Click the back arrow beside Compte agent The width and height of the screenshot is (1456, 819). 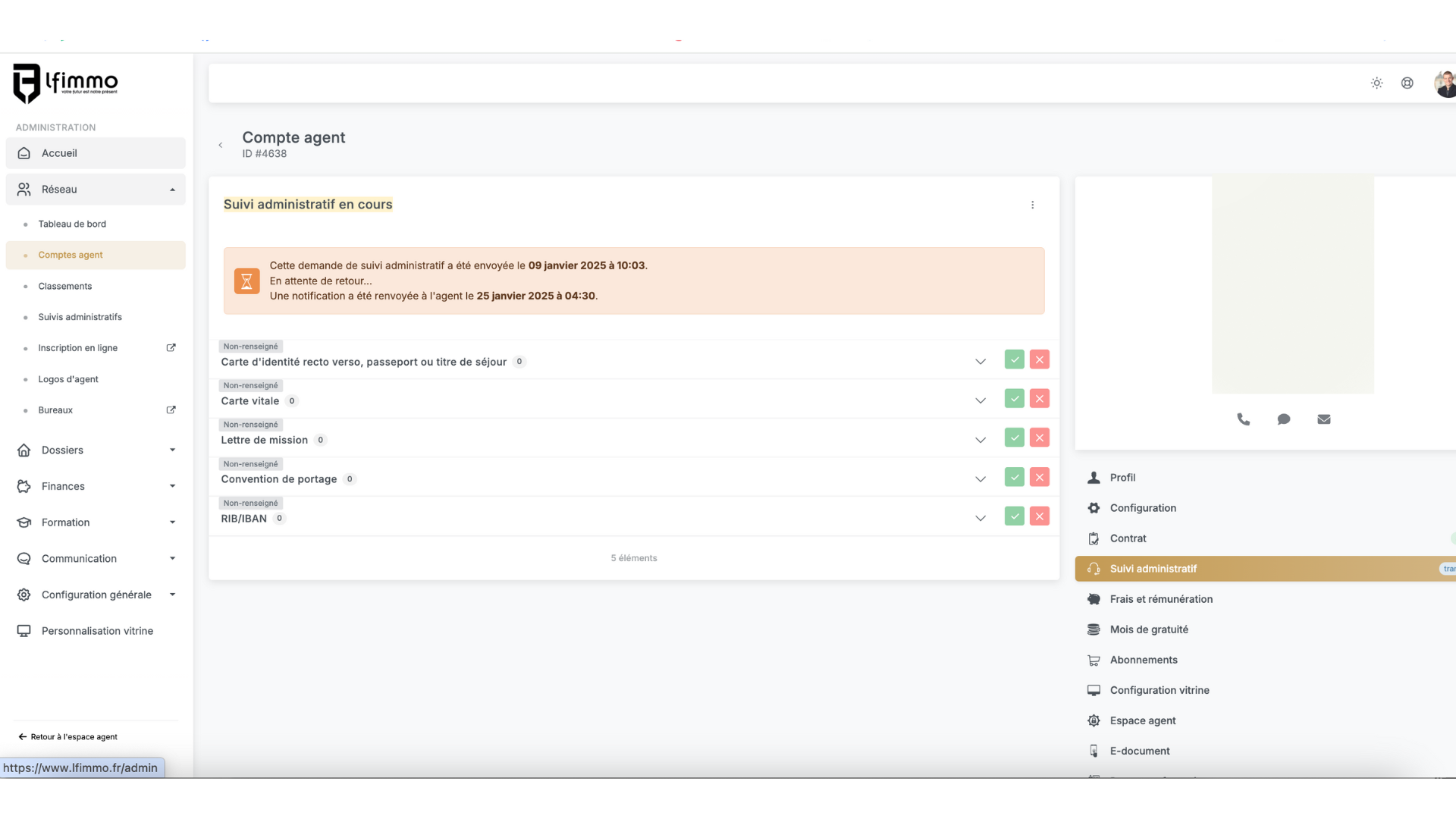click(x=221, y=145)
